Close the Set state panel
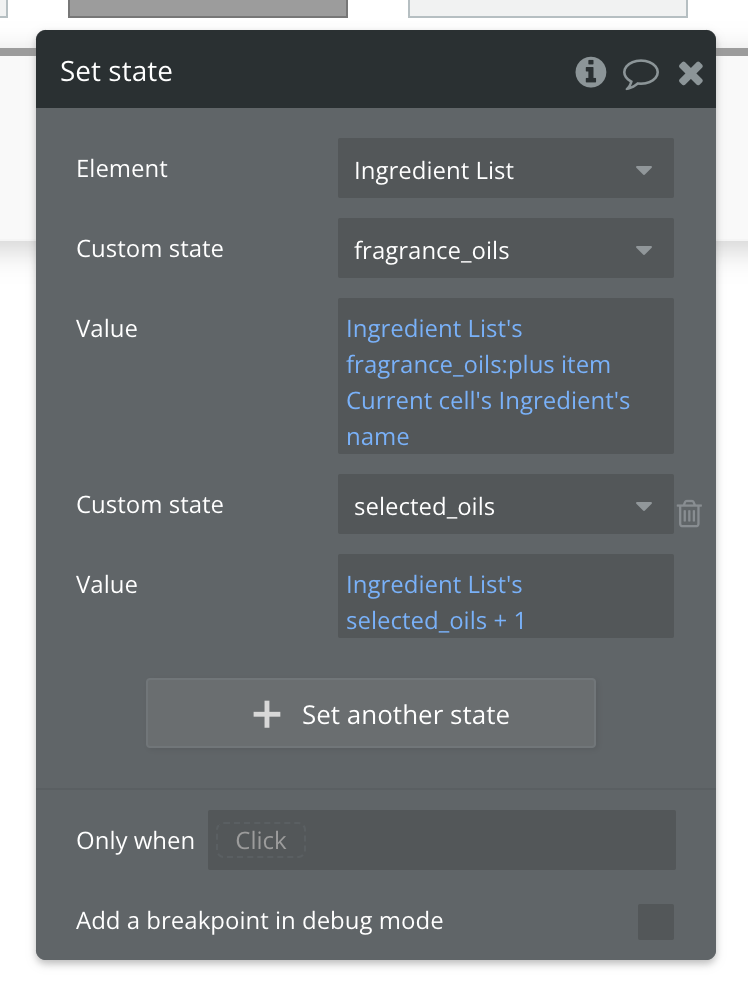This screenshot has width=748, height=986. tap(690, 72)
